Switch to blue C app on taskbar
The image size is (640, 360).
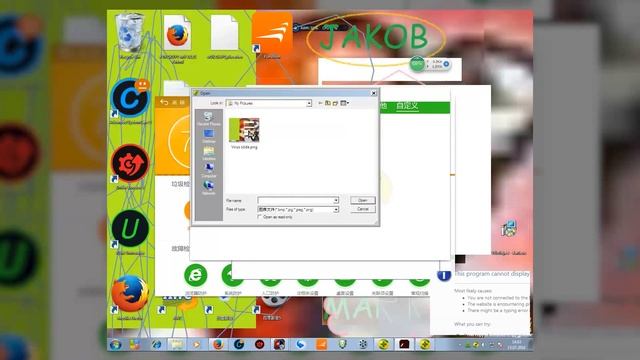(x=239, y=344)
